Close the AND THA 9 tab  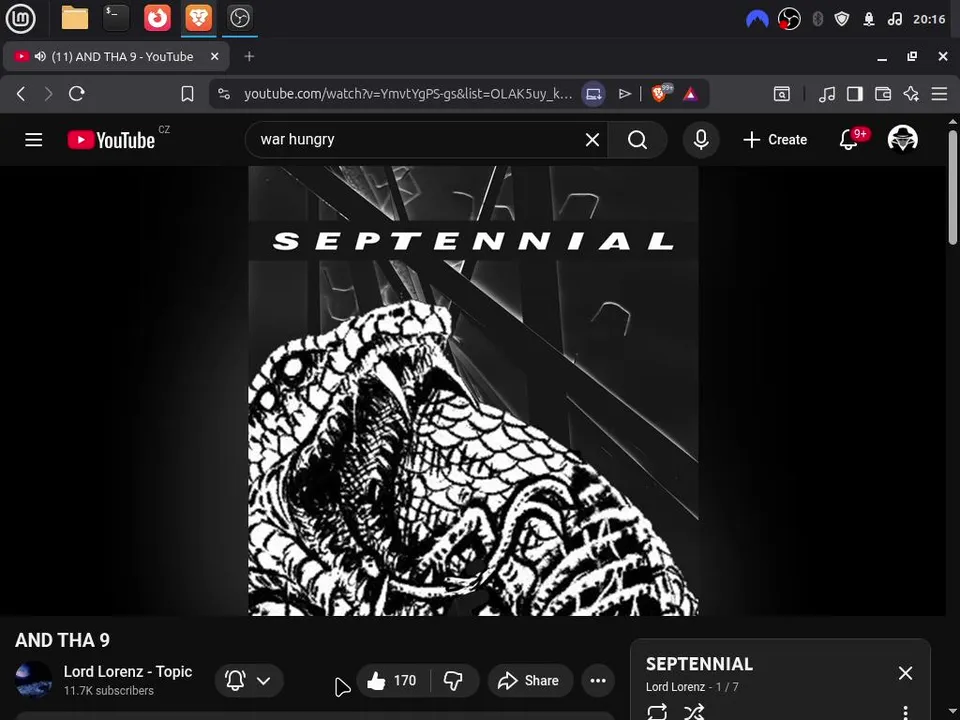214,56
